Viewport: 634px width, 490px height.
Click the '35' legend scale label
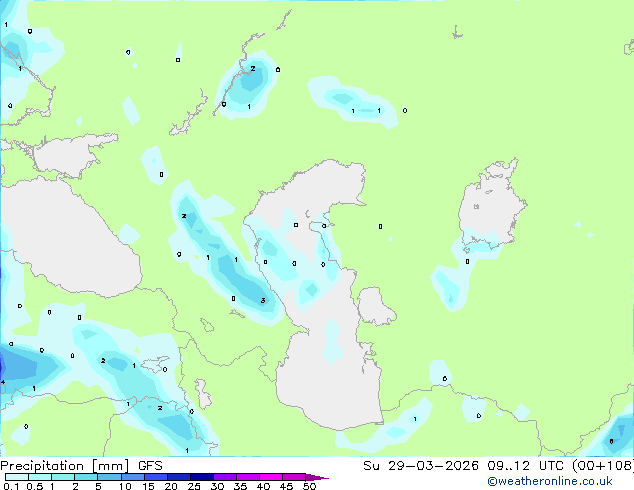[x=240, y=486]
